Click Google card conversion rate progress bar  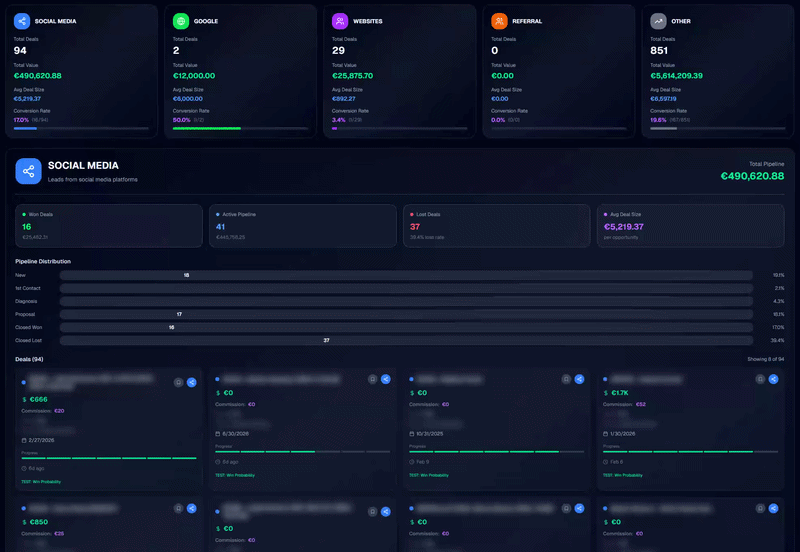click(240, 128)
